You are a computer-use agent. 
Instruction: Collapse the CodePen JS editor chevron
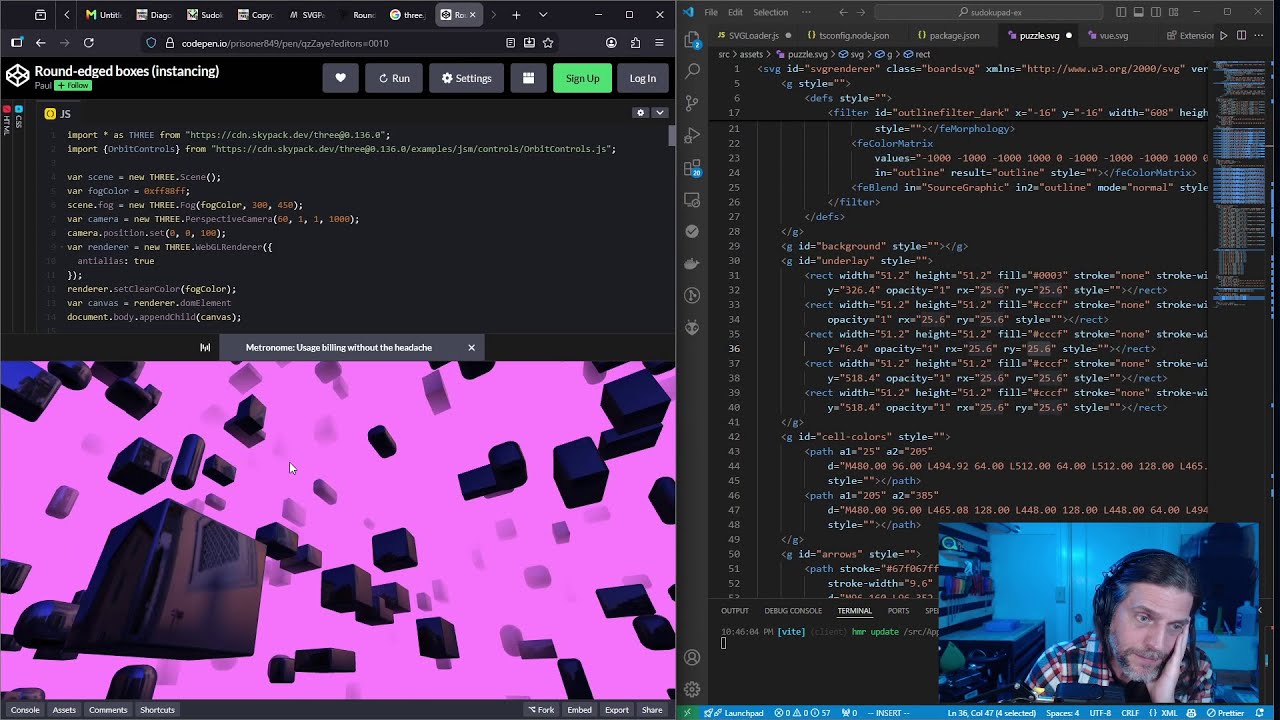tap(659, 113)
